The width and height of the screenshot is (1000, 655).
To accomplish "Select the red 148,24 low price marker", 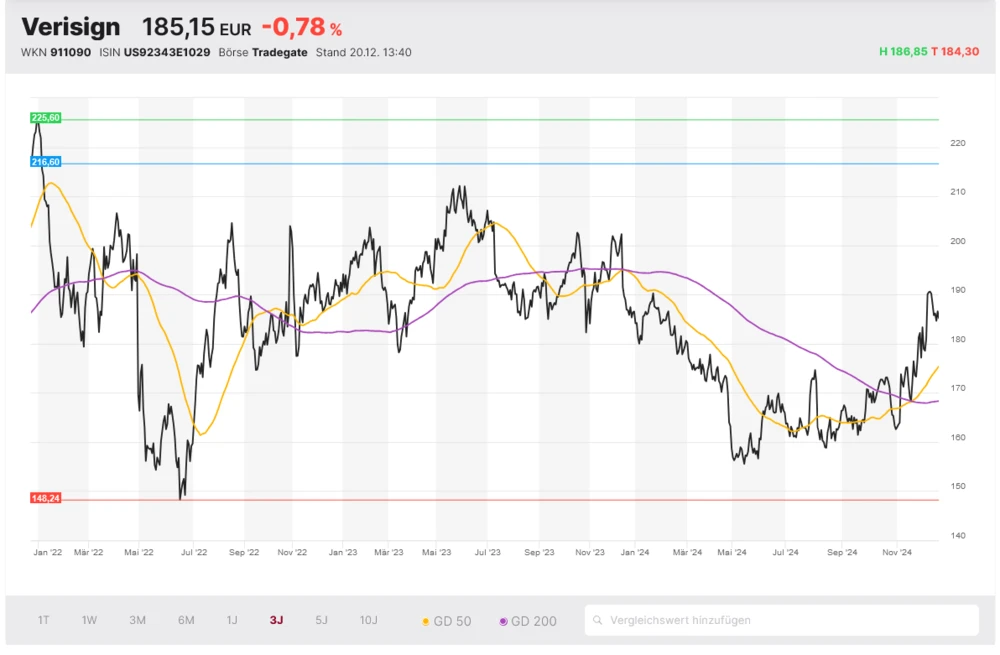I will 45,496.
